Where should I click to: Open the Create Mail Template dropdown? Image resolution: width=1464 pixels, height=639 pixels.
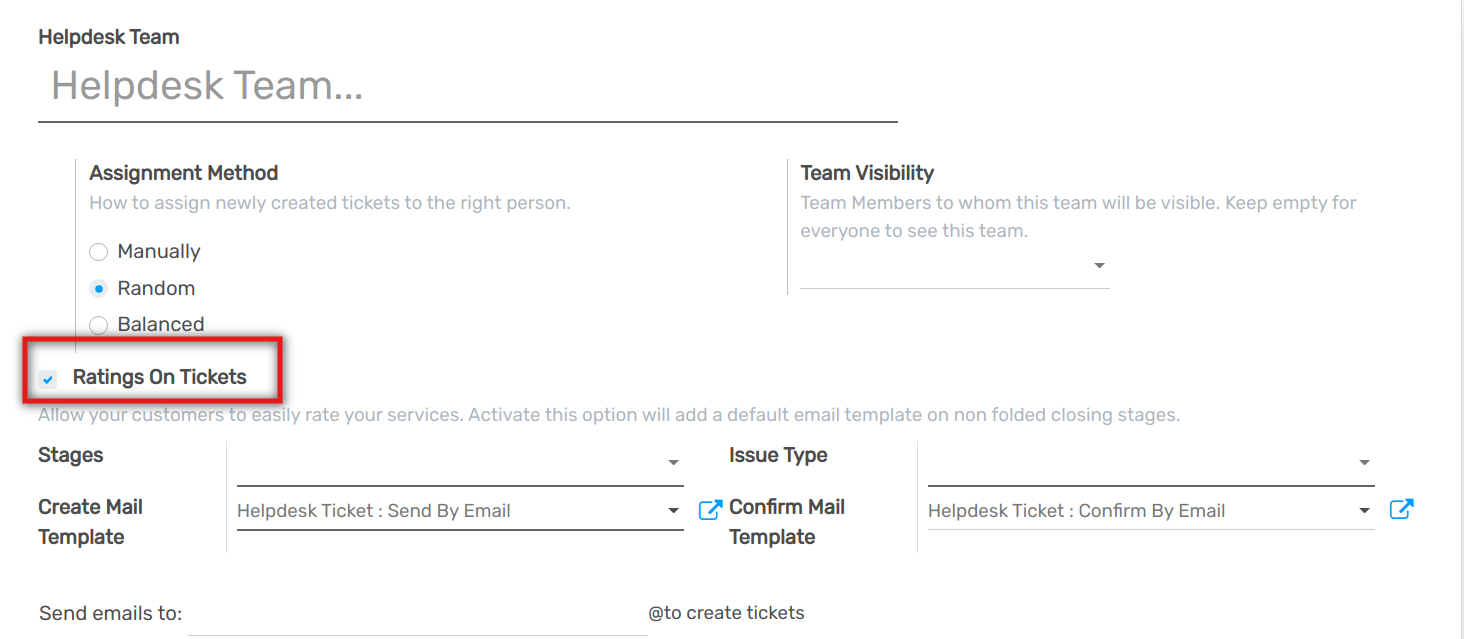673,510
